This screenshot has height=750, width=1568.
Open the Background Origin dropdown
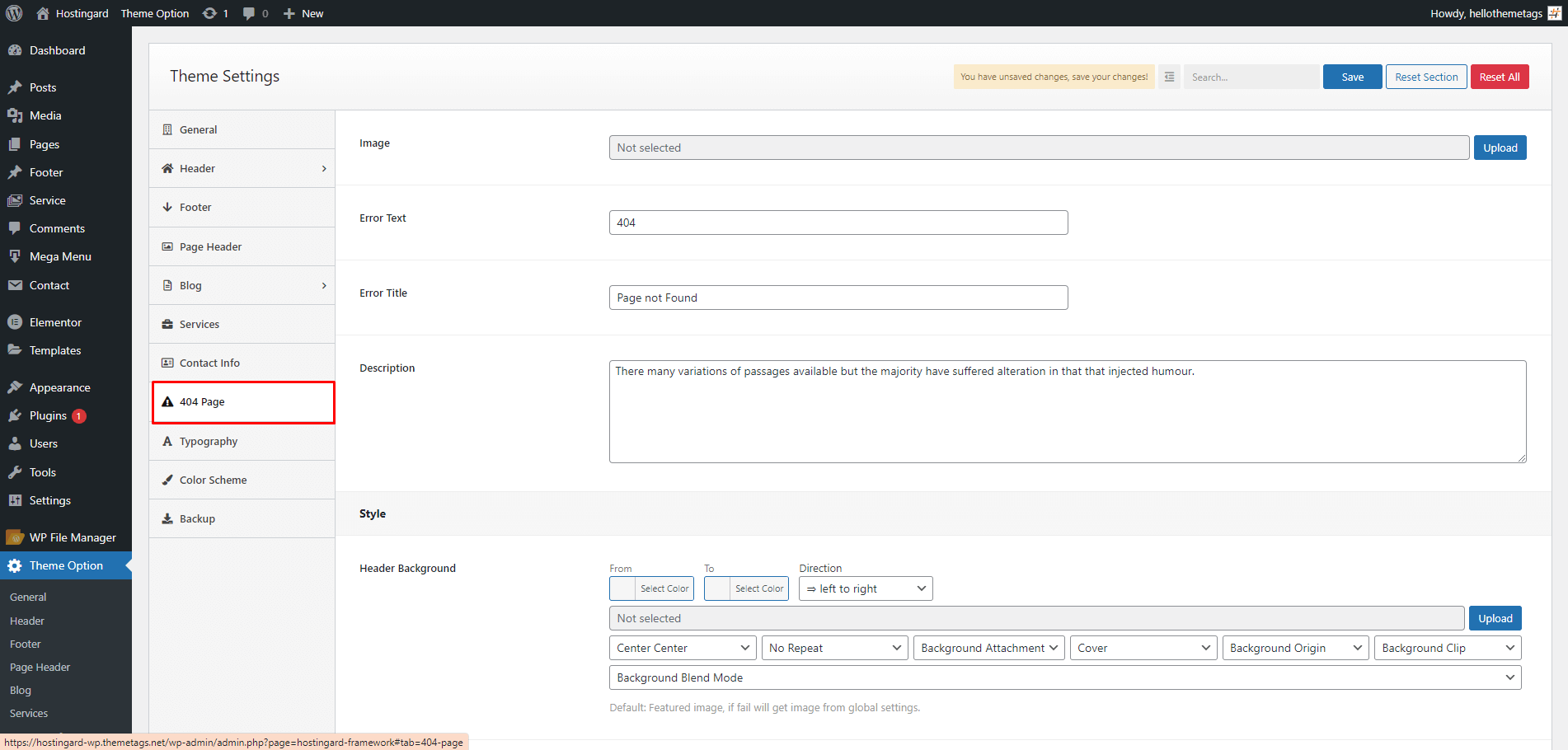pos(1295,648)
